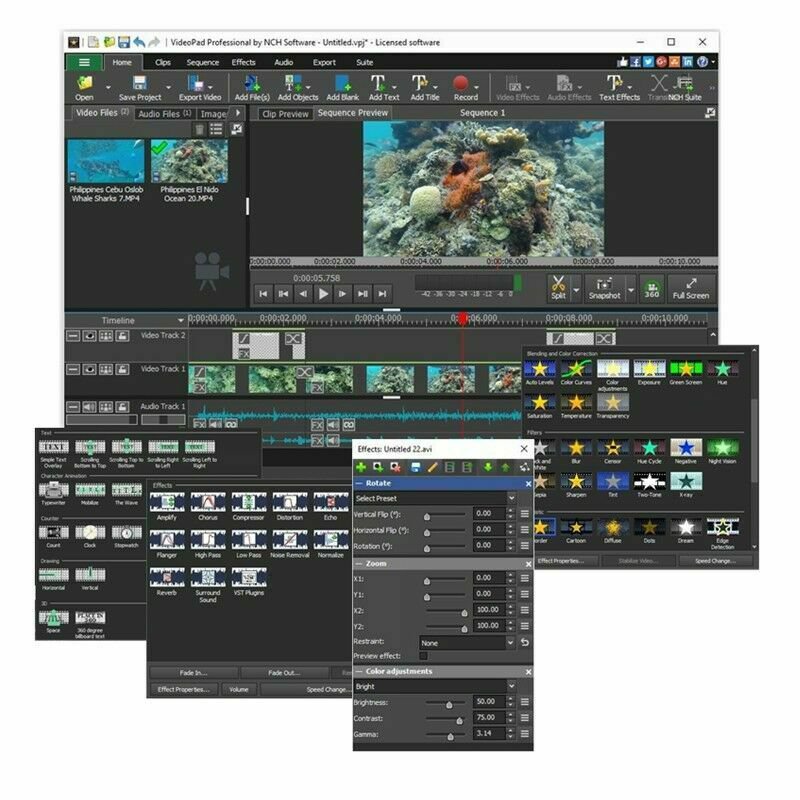
Task: Choose the Color Curves effect
Action: [x=576, y=372]
